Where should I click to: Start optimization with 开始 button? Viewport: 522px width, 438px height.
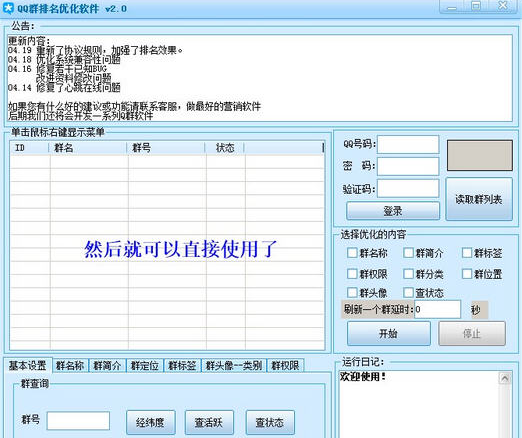tap(389, 333)
